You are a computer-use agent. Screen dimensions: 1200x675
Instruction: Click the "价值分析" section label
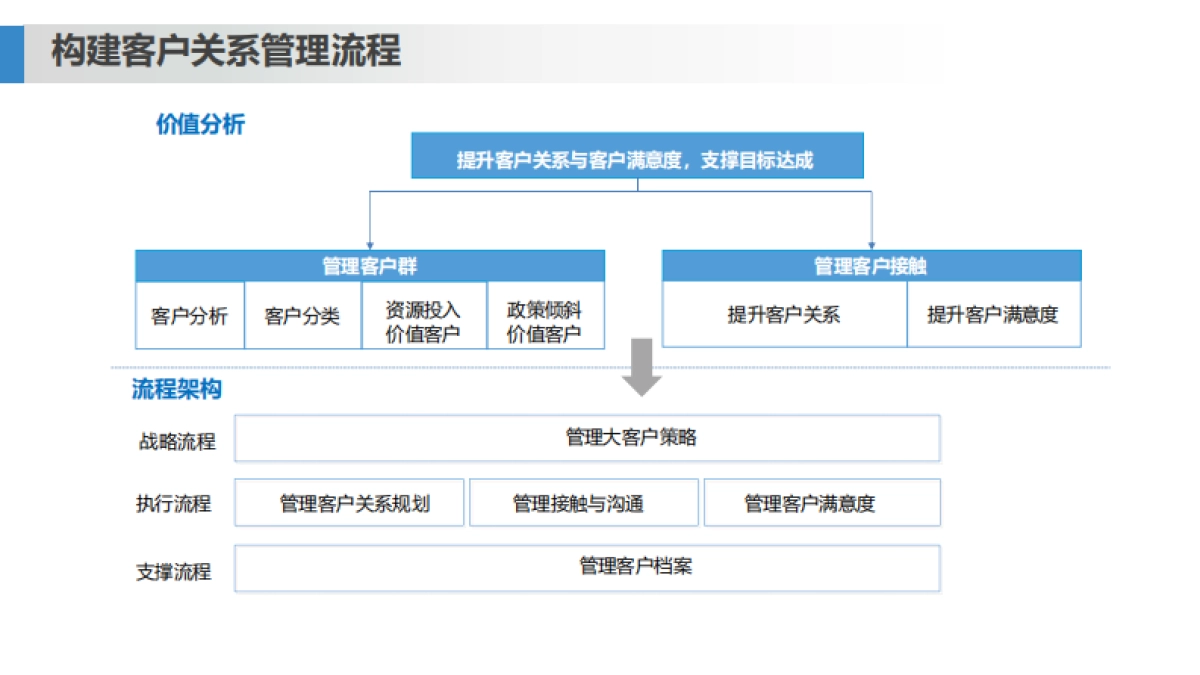[x=201, y=124]
